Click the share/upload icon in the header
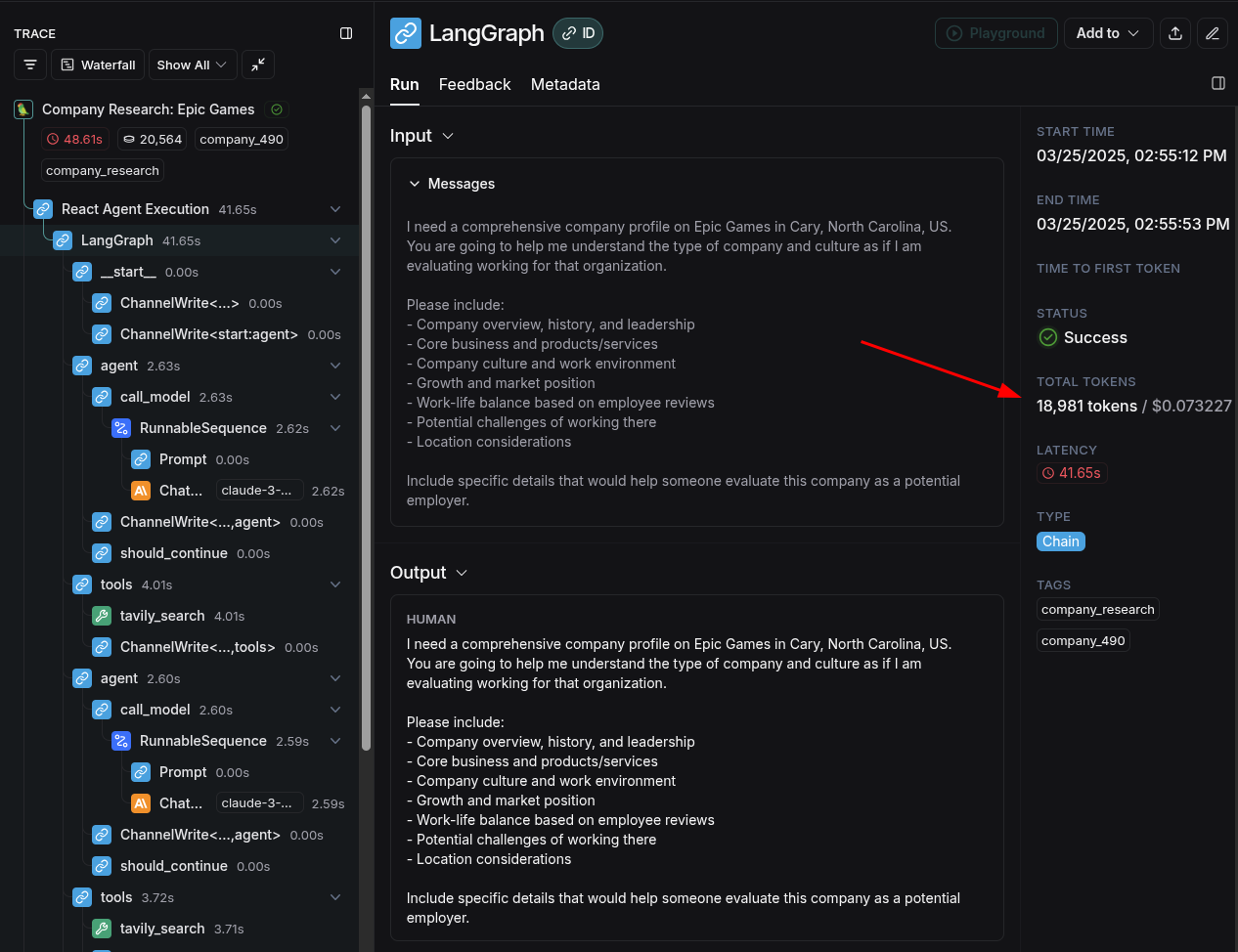The image size is (1238, 952). (1175, 33)
